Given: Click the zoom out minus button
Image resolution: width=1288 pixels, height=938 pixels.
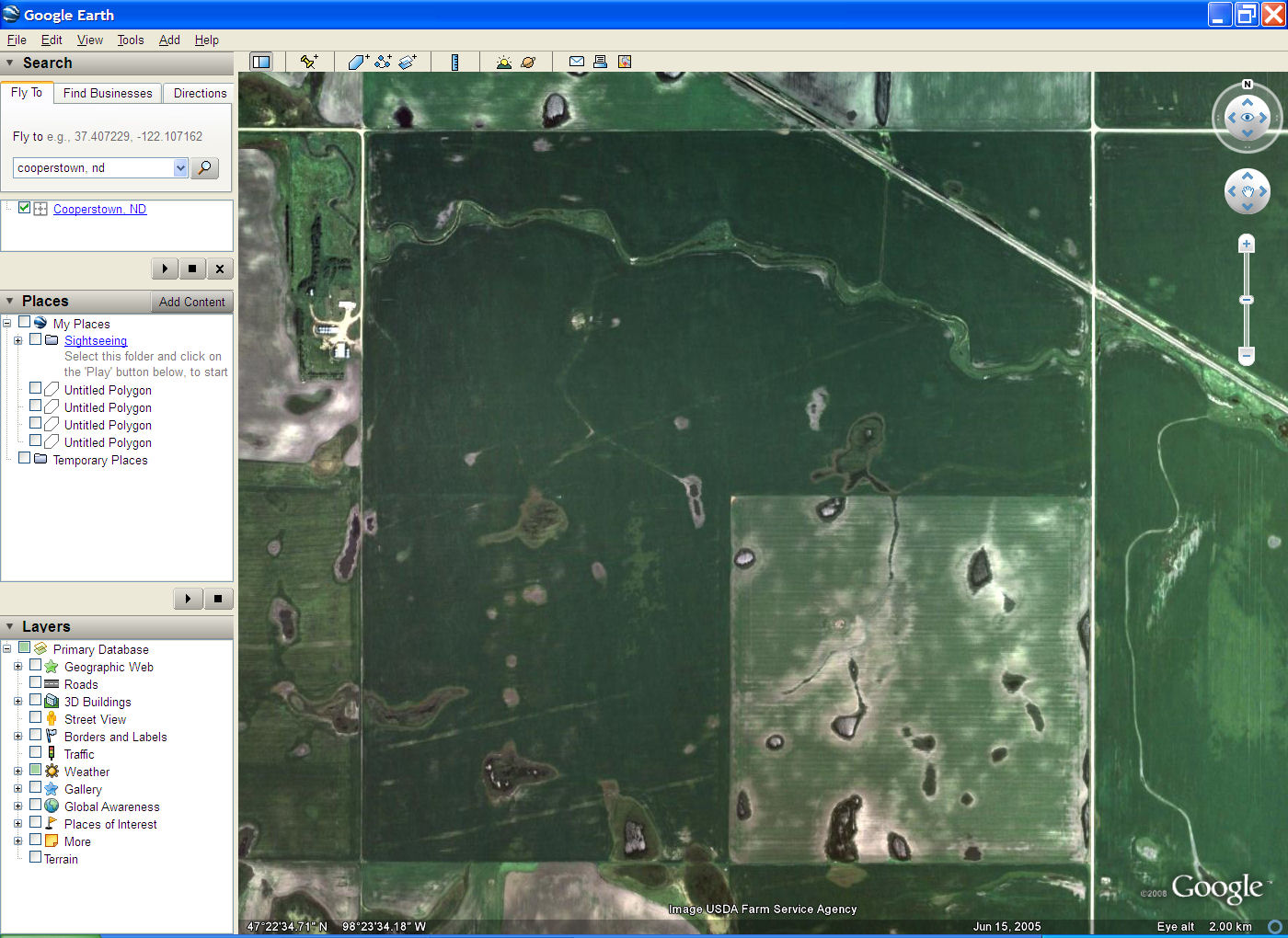Looking at the screenshot, I should pyautogui.click(x=1247, y=355).
